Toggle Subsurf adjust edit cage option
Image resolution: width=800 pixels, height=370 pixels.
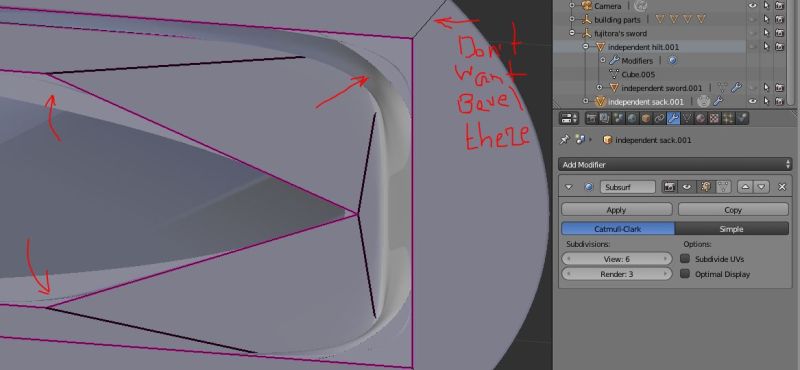[x=723, y=187]
